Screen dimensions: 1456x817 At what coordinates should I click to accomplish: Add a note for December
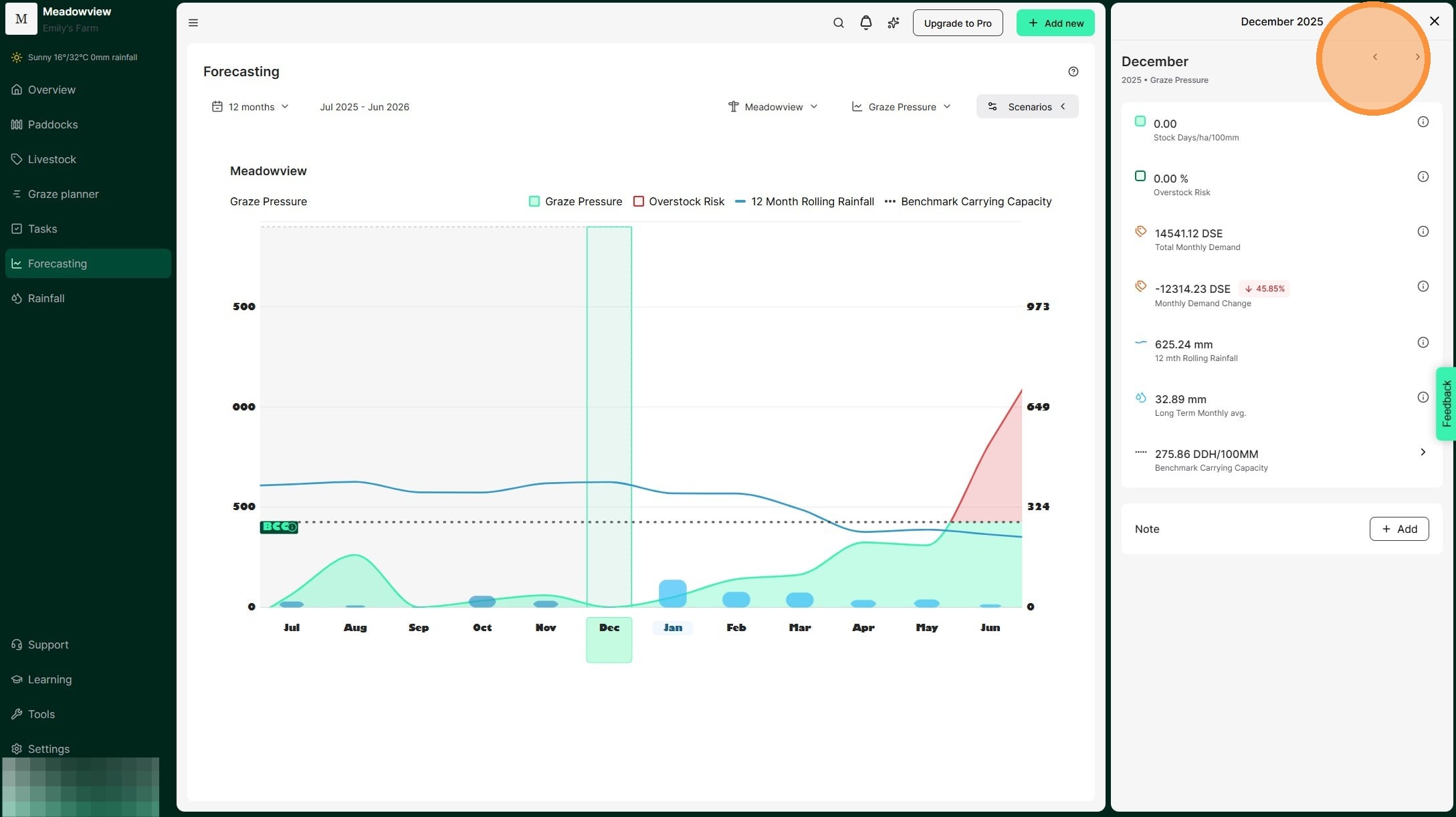pyautogui.click(x=1398, y=529)
